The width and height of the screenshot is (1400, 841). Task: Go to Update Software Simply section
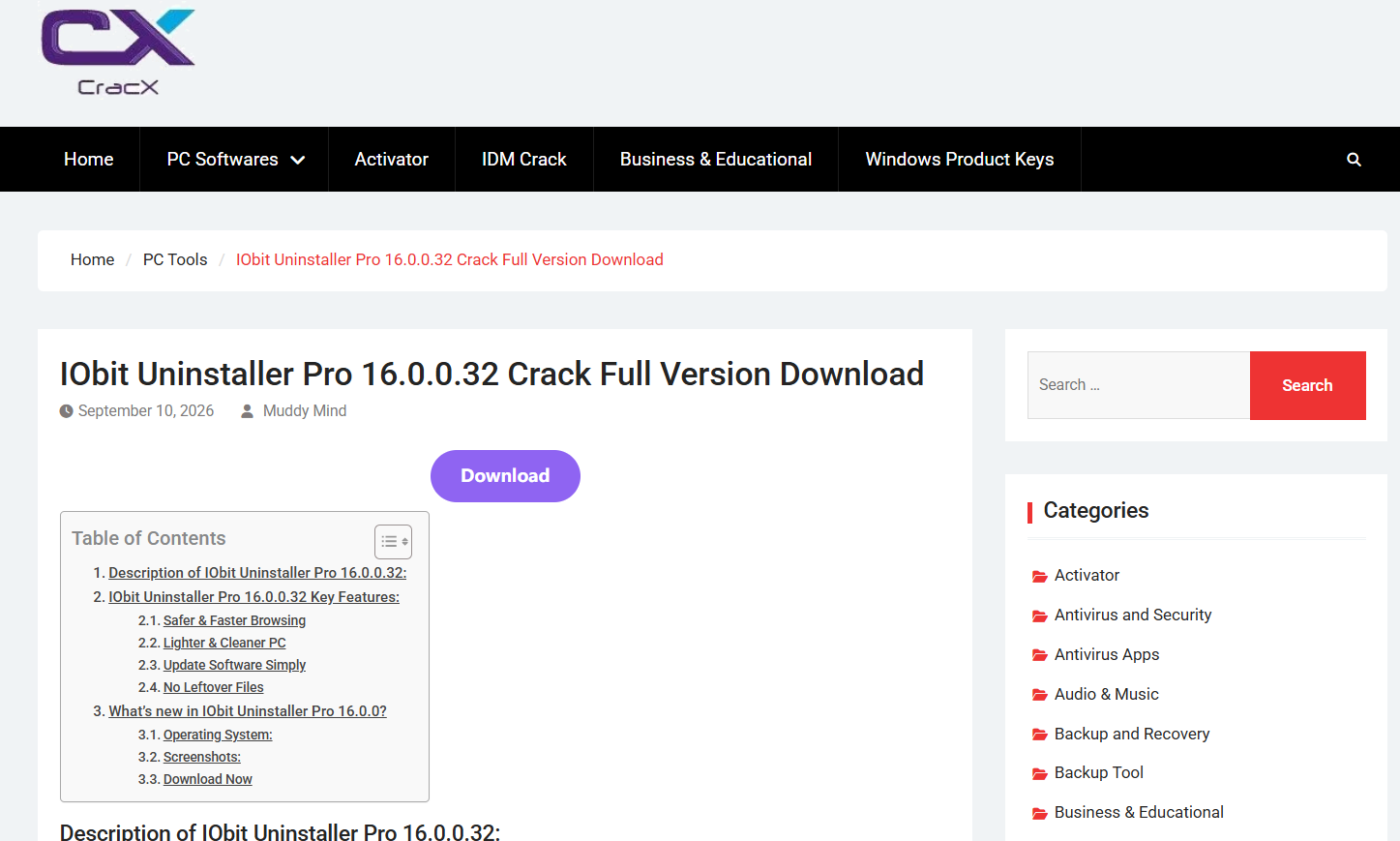coord(234,665)
